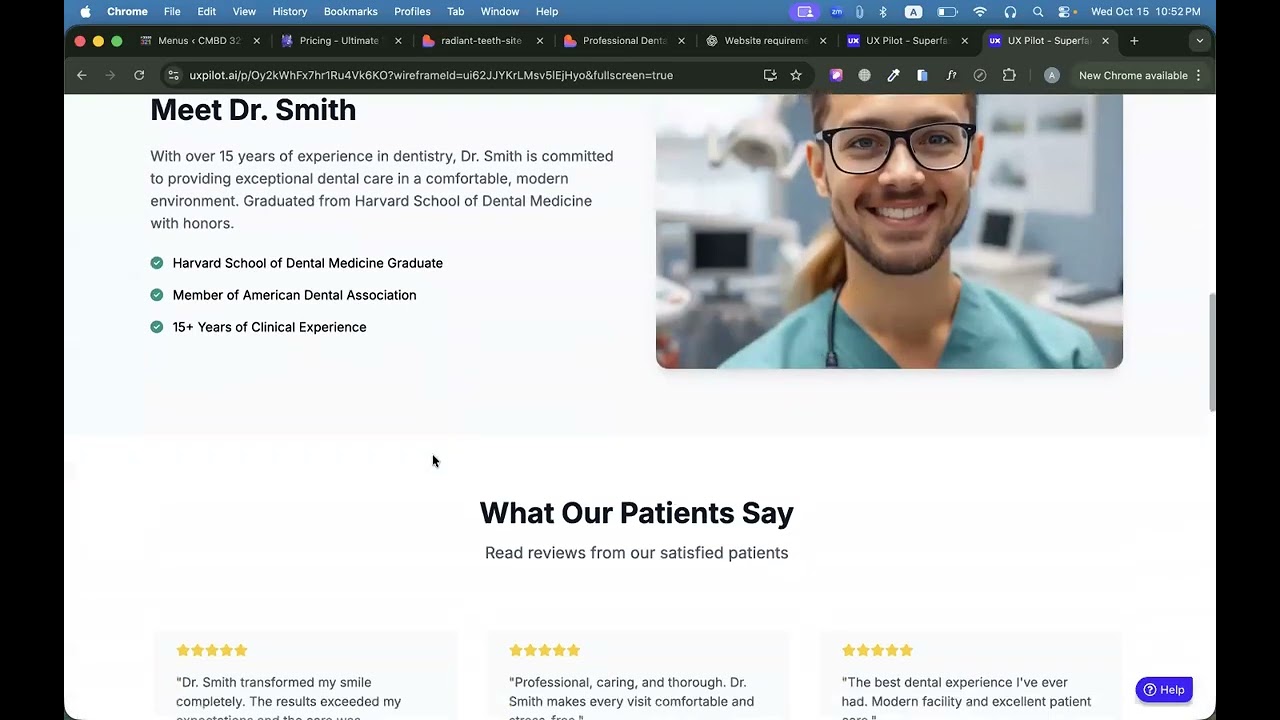The height and width of the screenshot is (720, 1280).
Task: Reload the current page
Action: 139,75
